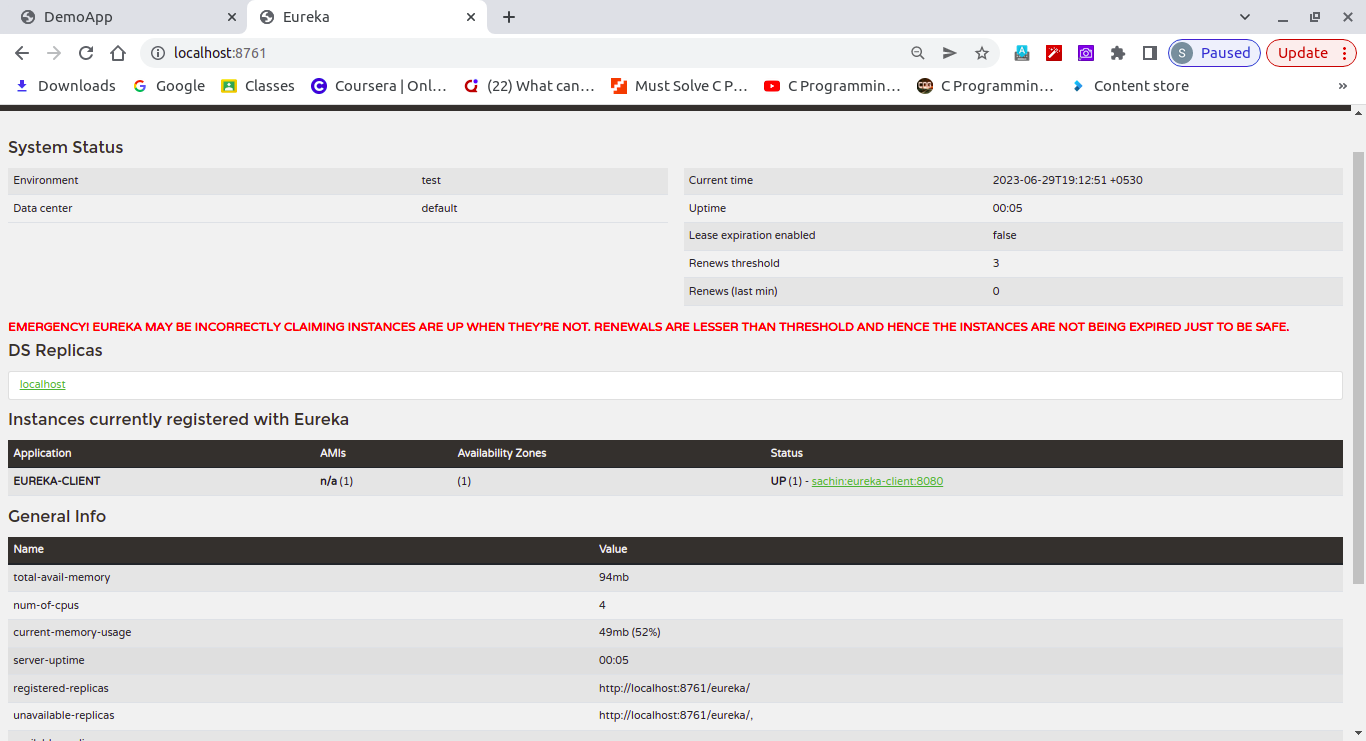This screenshot has height=741, width=1366.
Task: Open the Chrome three-dot menu
Action: point(1344,53)
